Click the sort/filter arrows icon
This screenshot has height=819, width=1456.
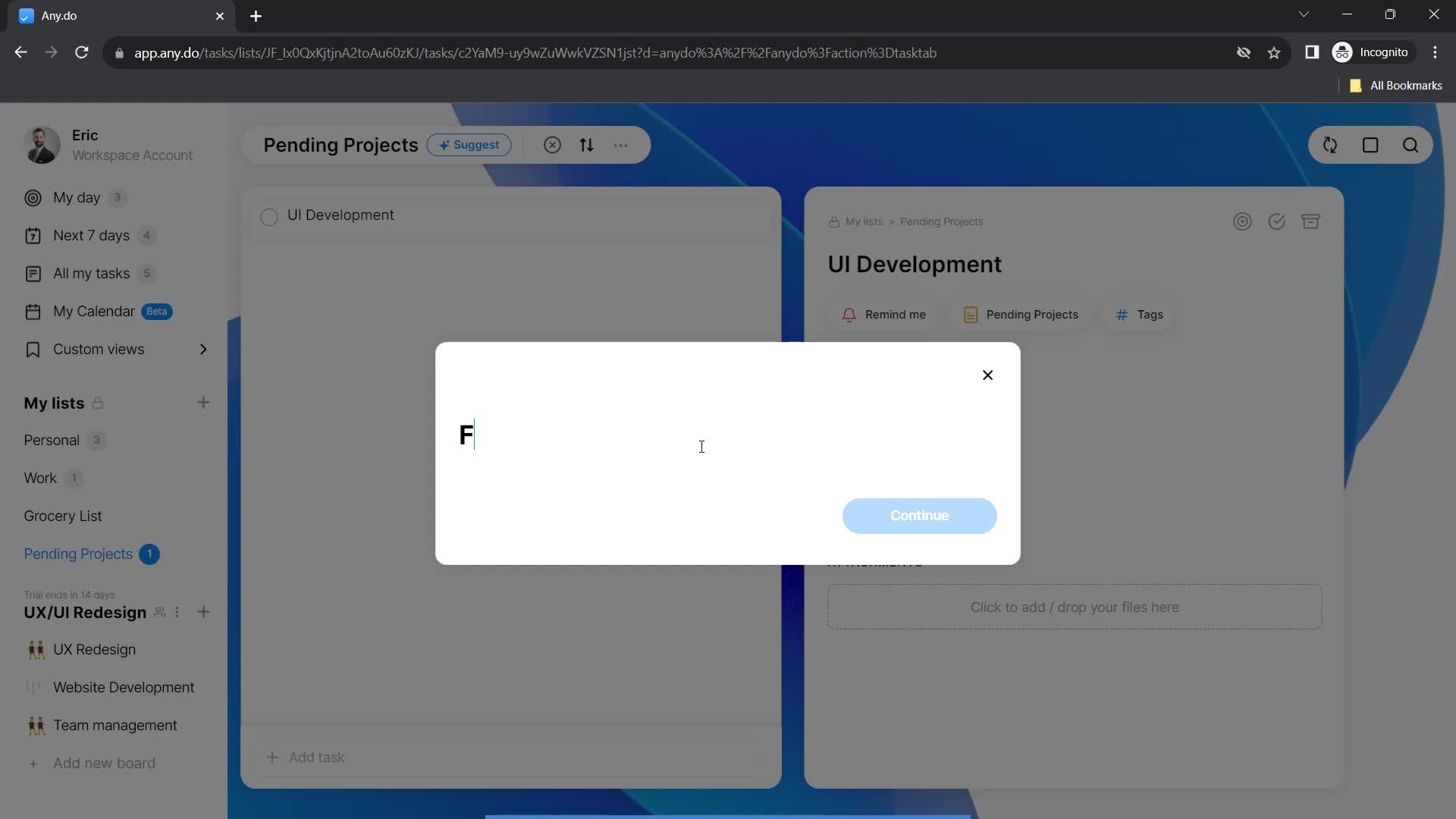[x=586, y=144]
